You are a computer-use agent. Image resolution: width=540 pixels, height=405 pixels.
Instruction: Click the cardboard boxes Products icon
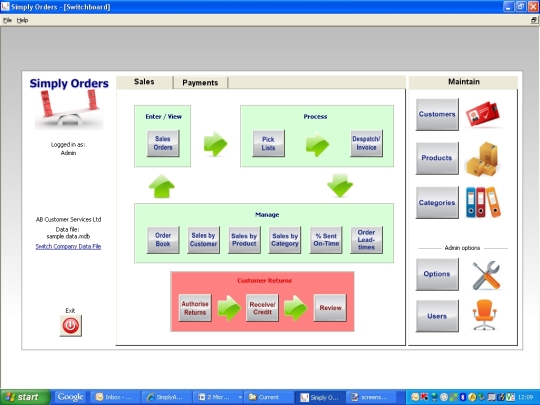tap(483, 159)
